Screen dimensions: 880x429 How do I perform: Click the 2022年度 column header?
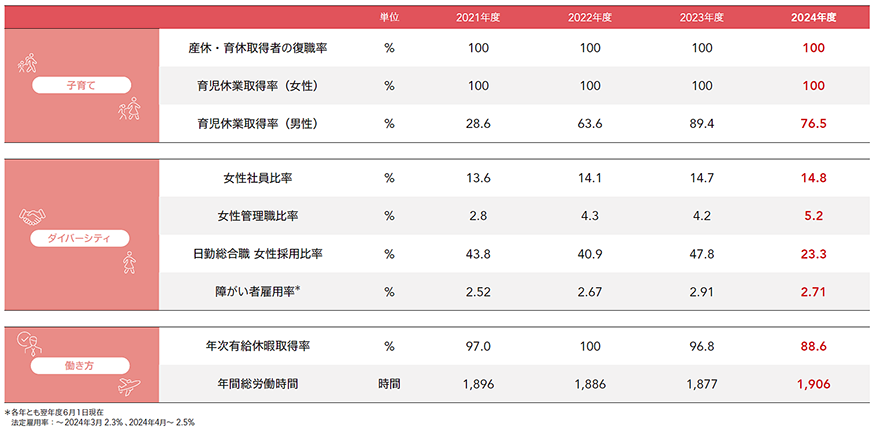pos(589,17)
